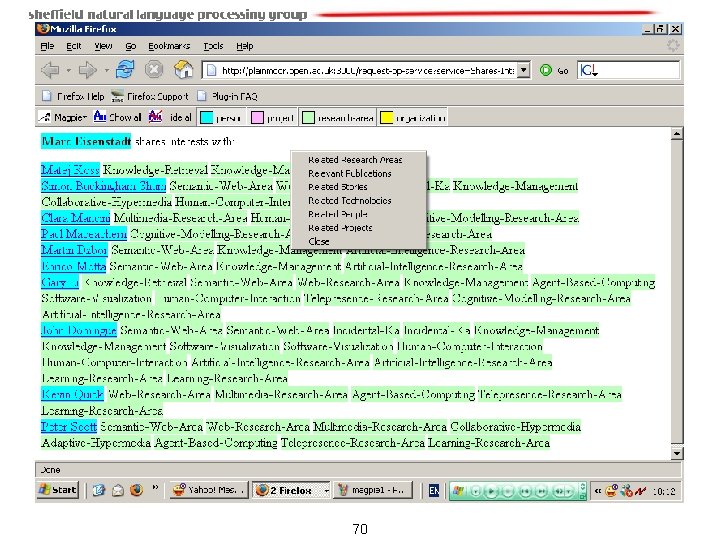The image size is (720, 540).
Task: Select Related Projects in context menu
Action: (340, 228)
